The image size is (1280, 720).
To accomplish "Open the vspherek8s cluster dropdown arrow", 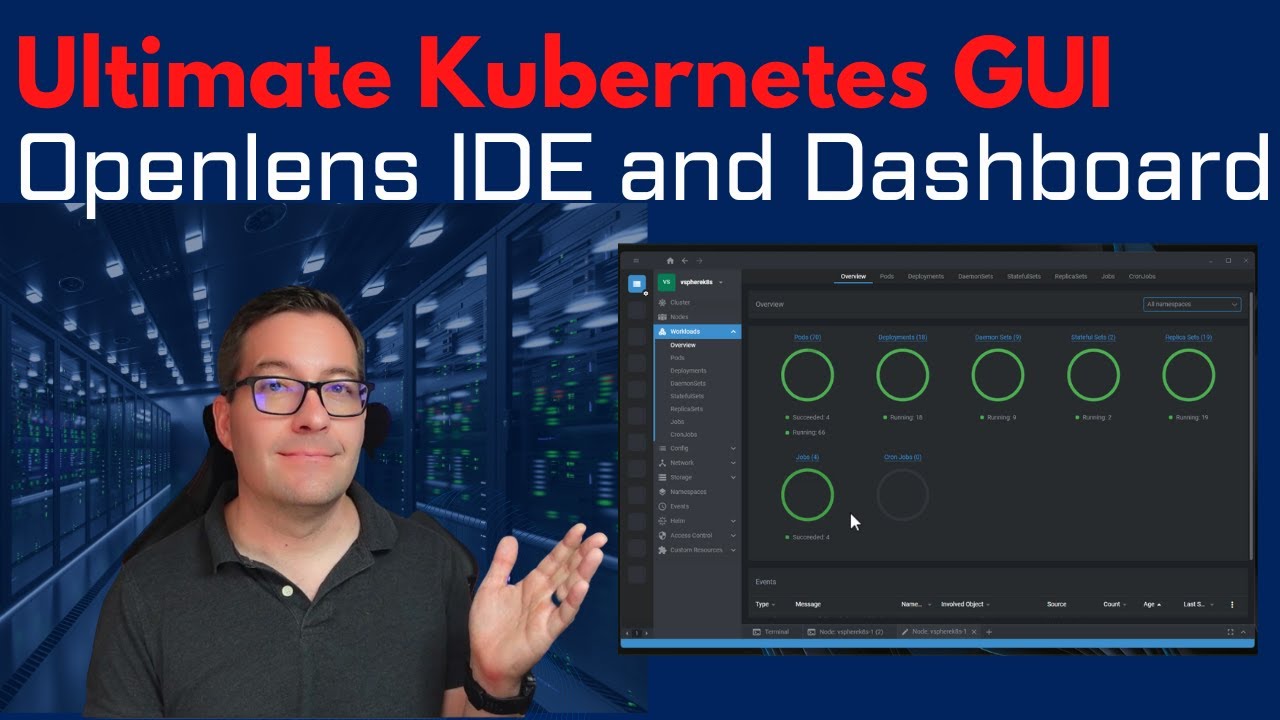I will coord(721,283).
